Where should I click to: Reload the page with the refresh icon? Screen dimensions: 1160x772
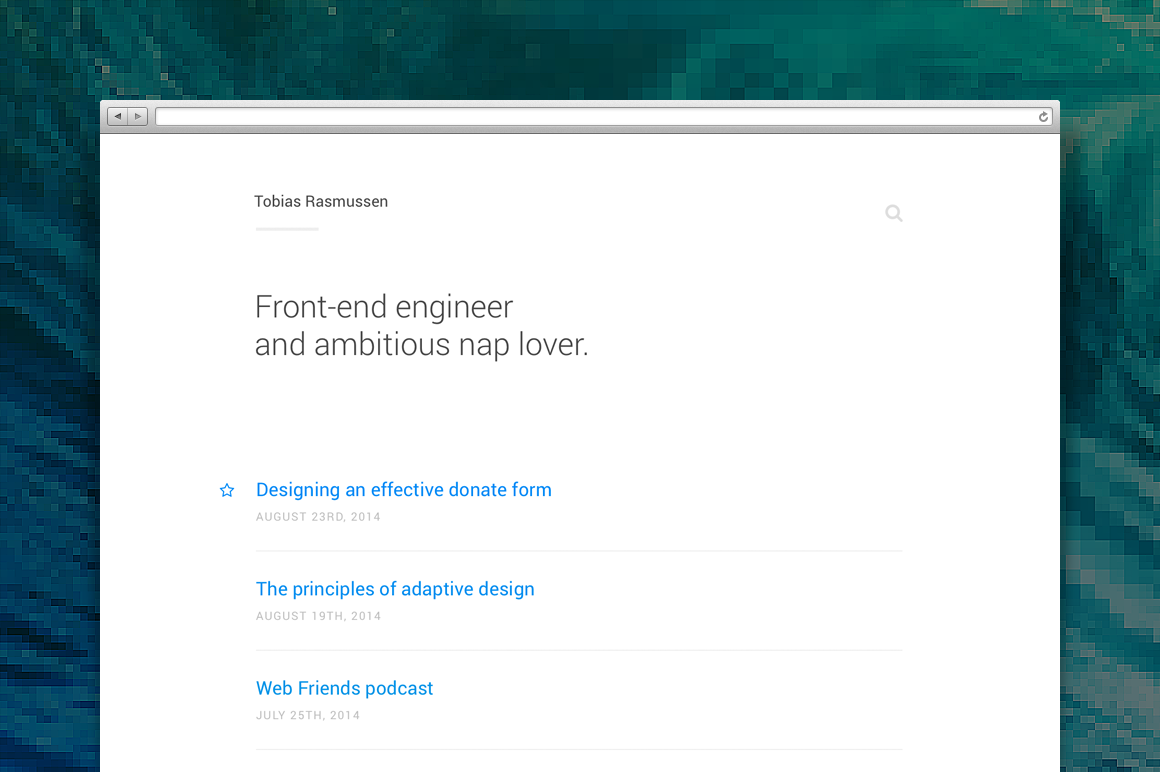click(x=1043, y=117)
